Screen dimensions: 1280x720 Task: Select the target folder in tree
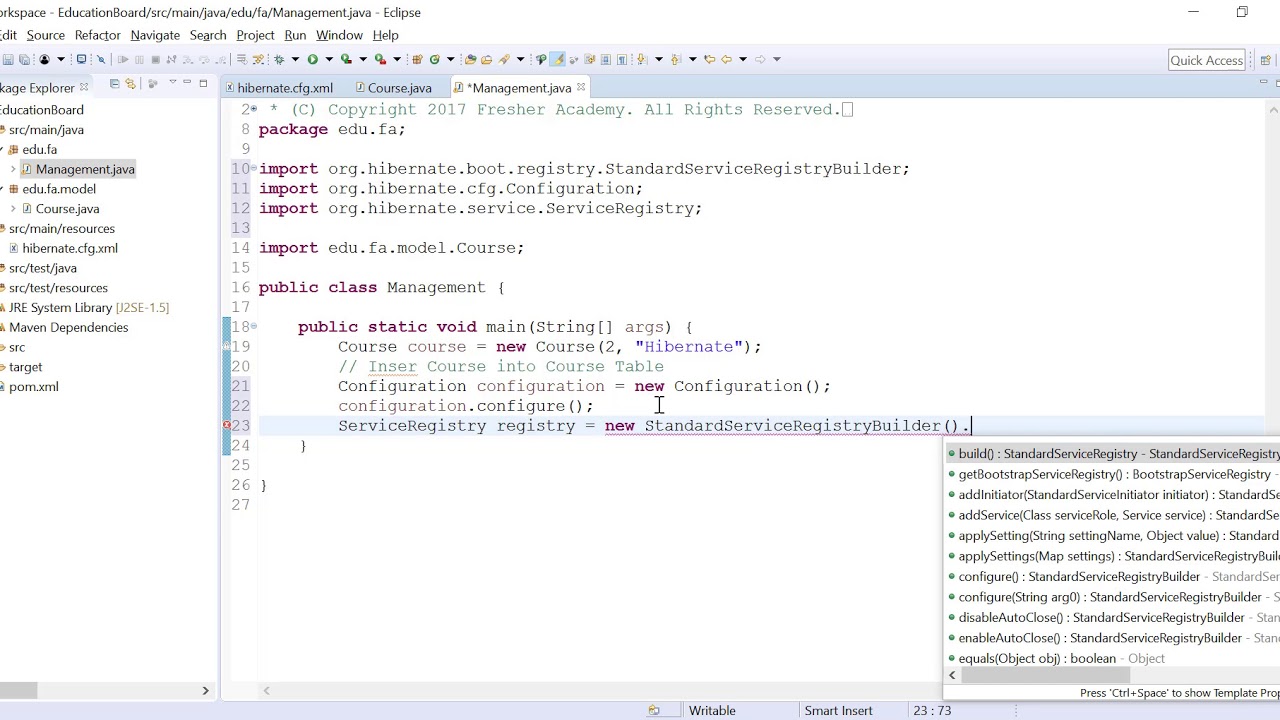tap(25, 367)
